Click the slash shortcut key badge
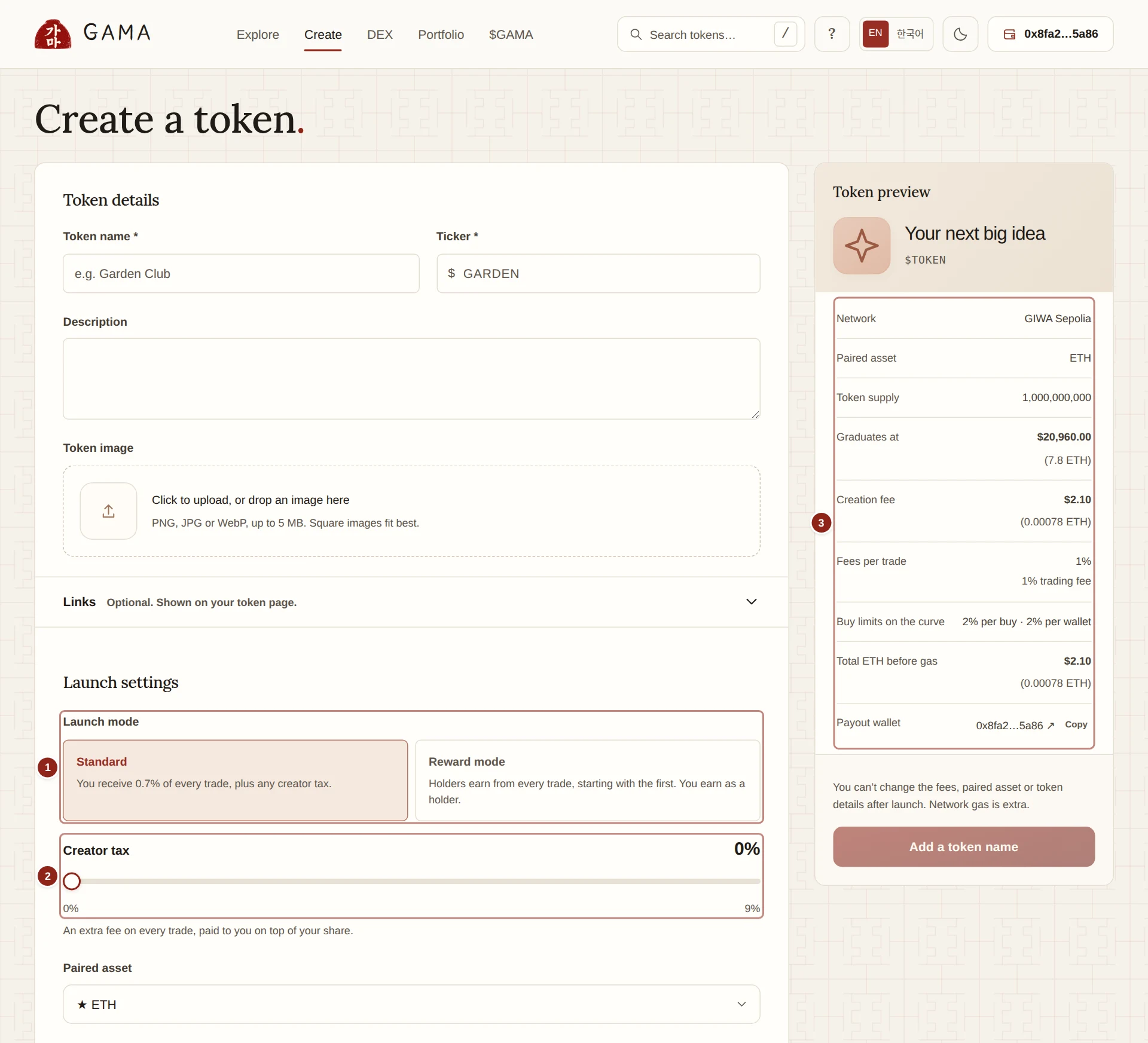Screen dimensions: 1148x1043 tap(785, 33)
